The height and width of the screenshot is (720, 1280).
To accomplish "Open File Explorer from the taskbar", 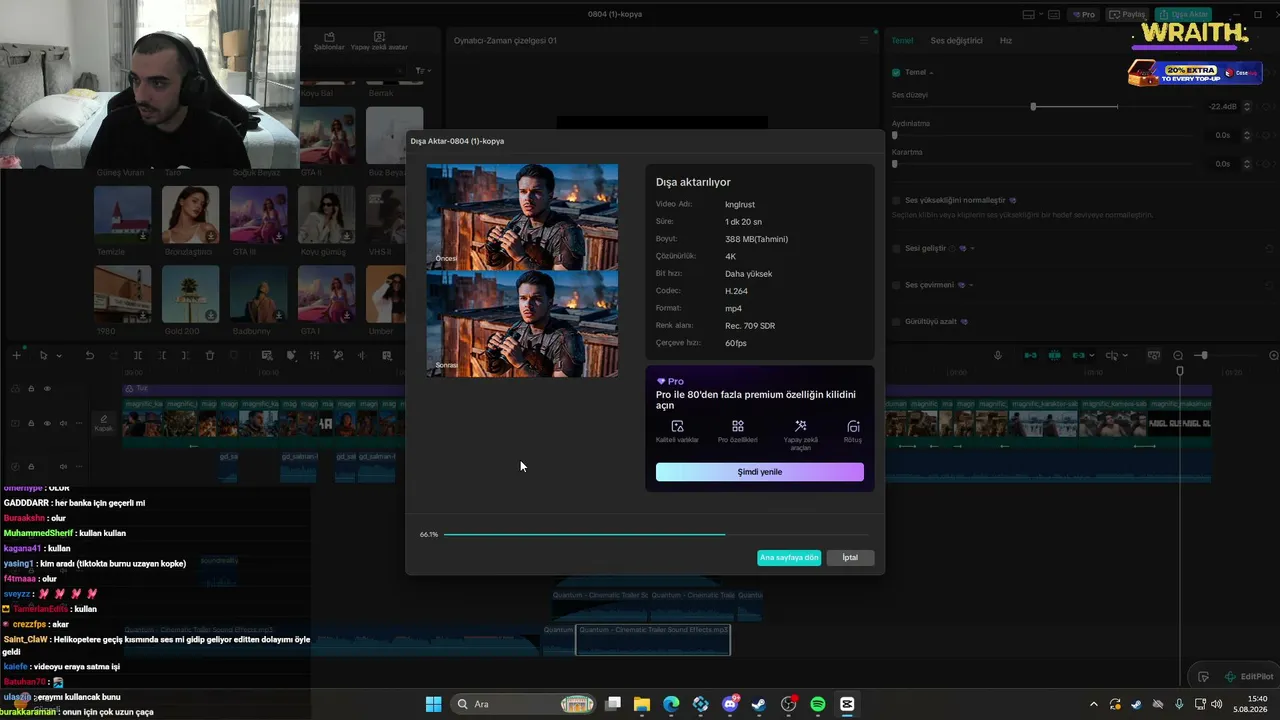I will tap(642, 704).
